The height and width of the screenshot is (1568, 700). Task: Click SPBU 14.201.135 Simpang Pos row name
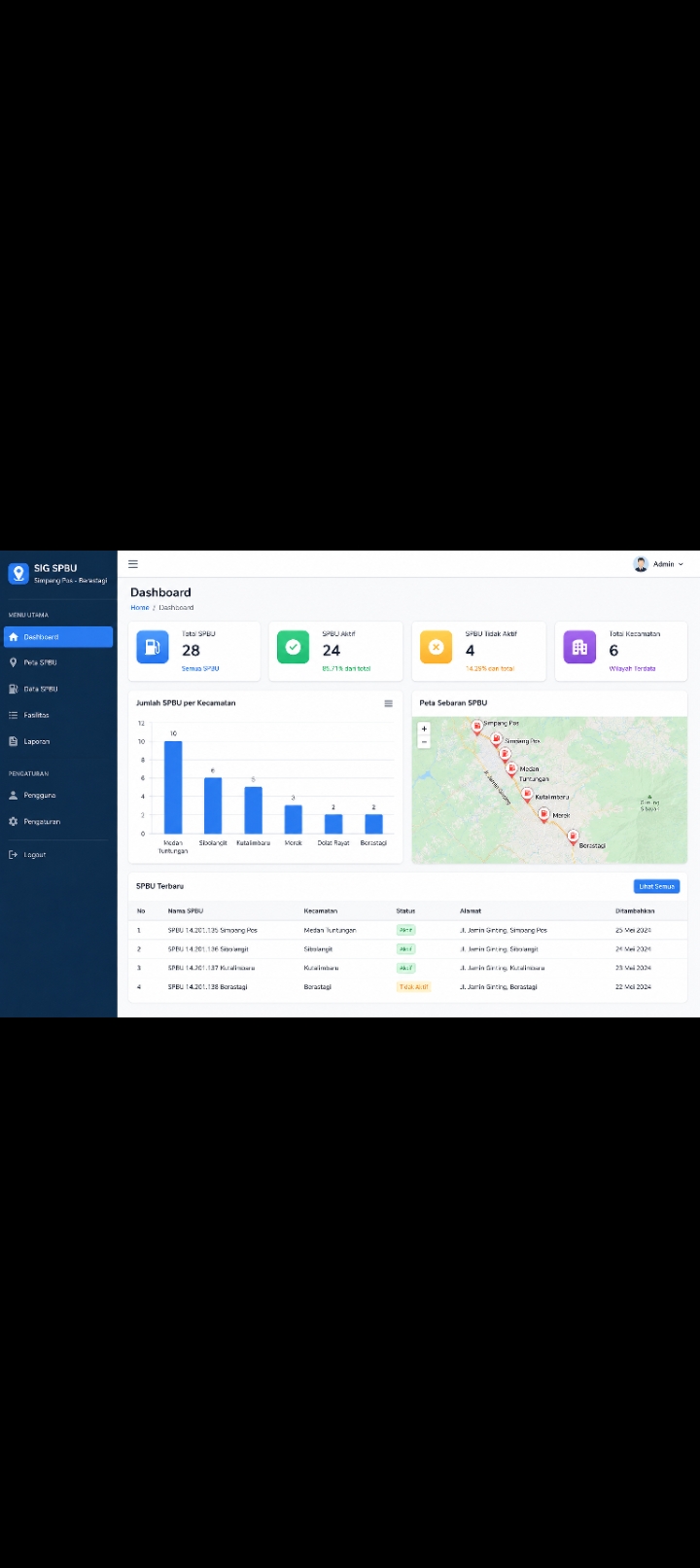[x=213, y=930]
